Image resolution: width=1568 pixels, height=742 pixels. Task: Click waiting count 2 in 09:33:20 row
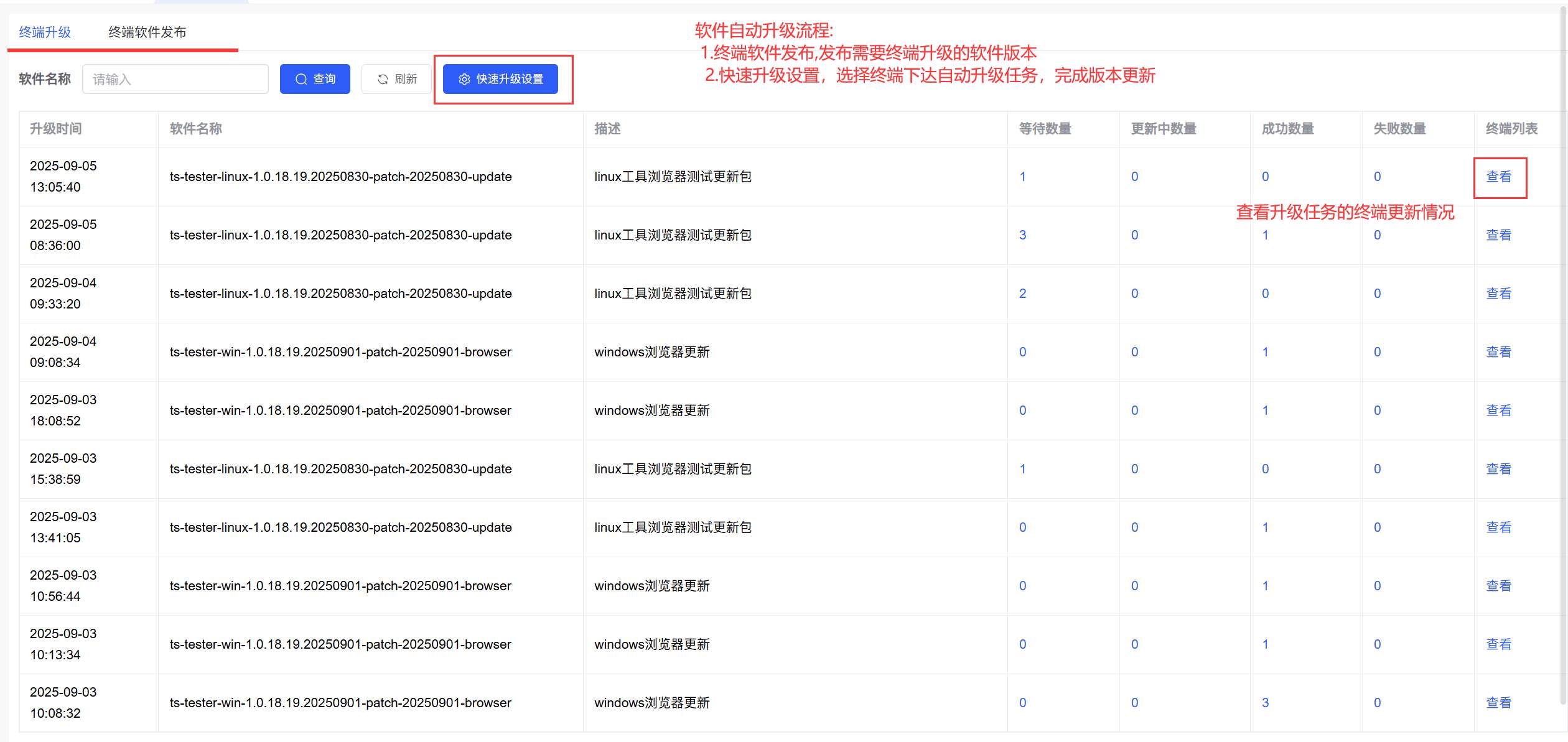[1022, 294]
